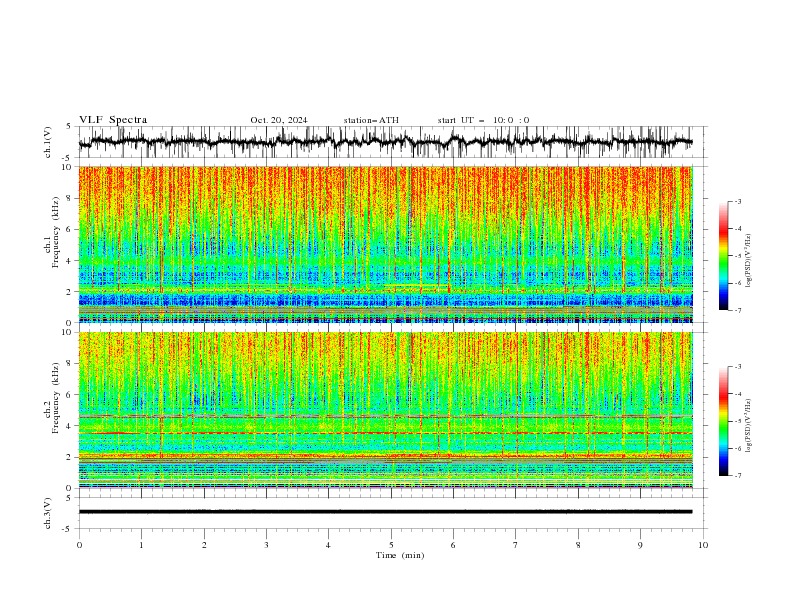The image size is (792, 612).
Task: Click time axis tick label "5"
Action: (x=391, y=545)
